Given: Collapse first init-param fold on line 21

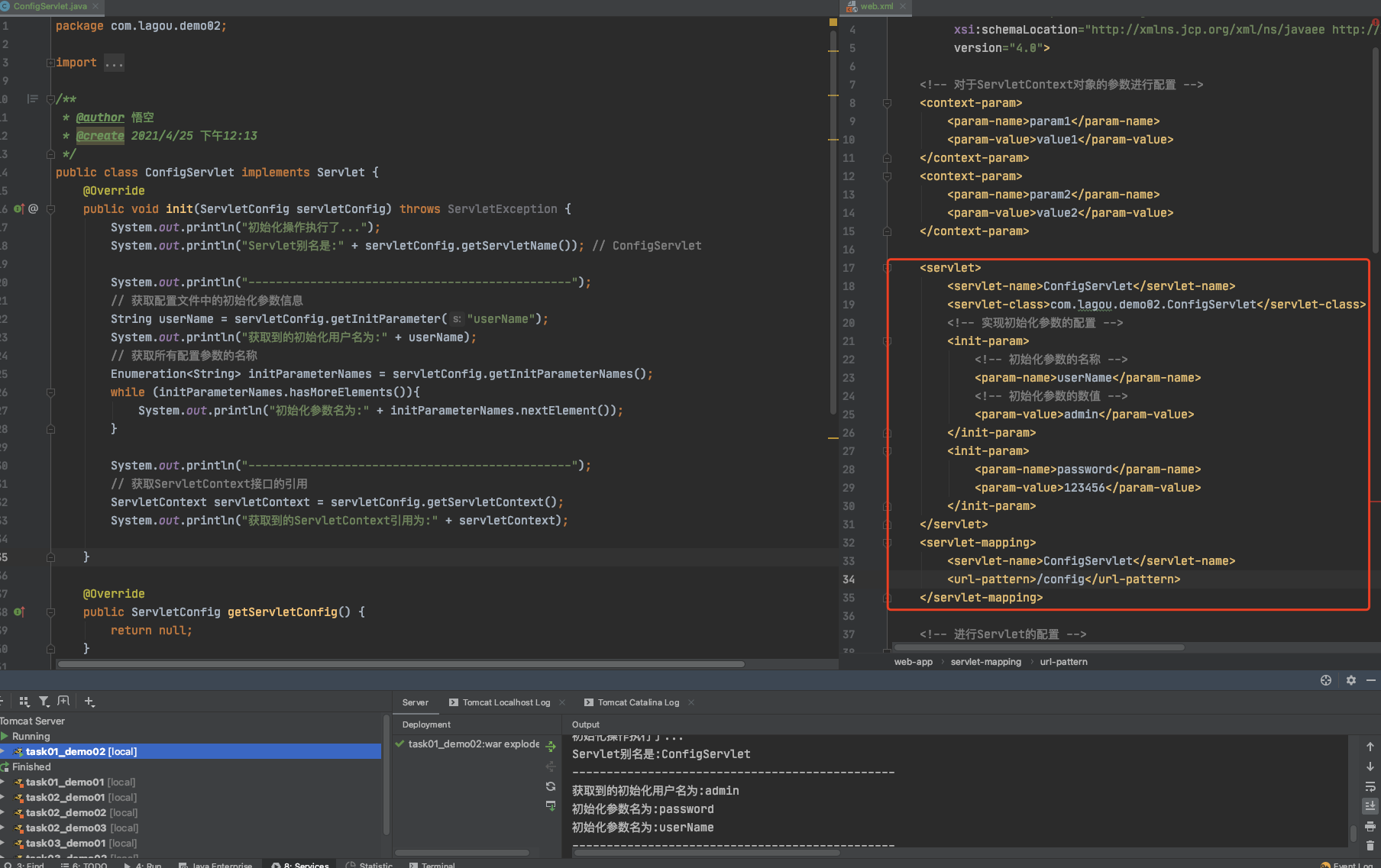Looking at the screenshot, I should point(887,341).
